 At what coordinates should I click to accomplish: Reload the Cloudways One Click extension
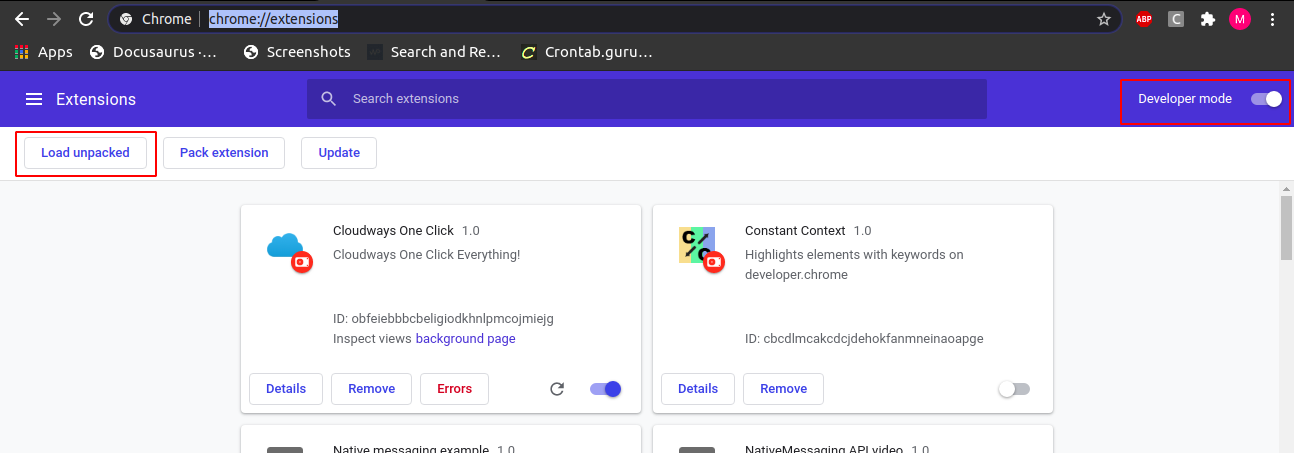[558, 389]
